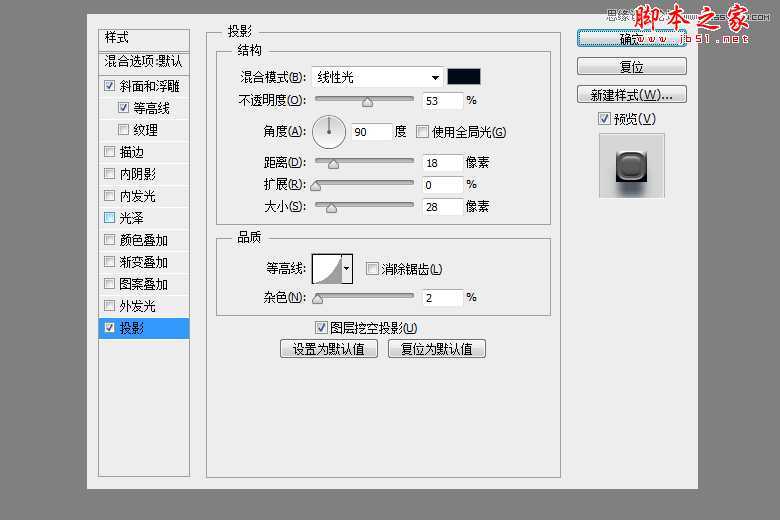Uncheck the 斜面和浮雕 checkbox
Viewport: 780px width, 520px height.
109,87
